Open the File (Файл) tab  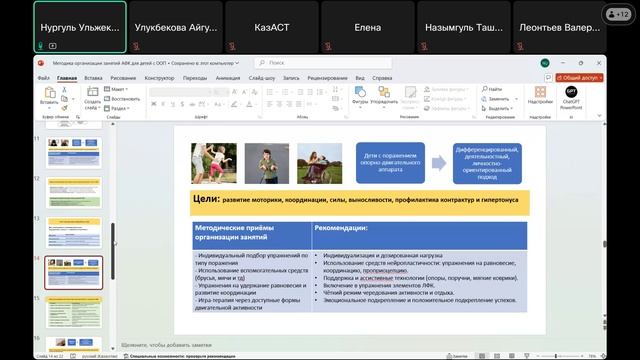pos(43,78)
